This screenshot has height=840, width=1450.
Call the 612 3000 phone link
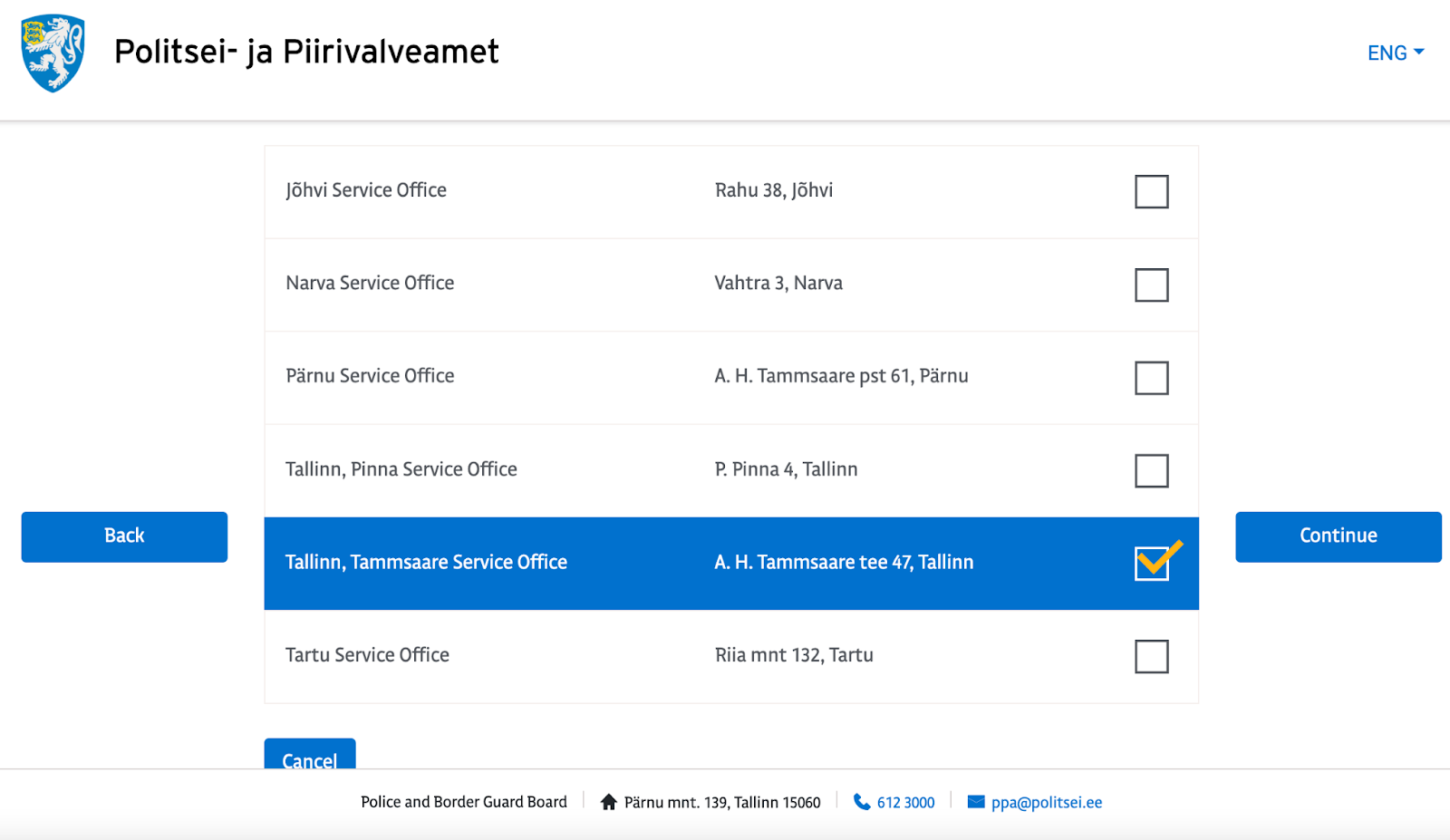coord(905,803)
